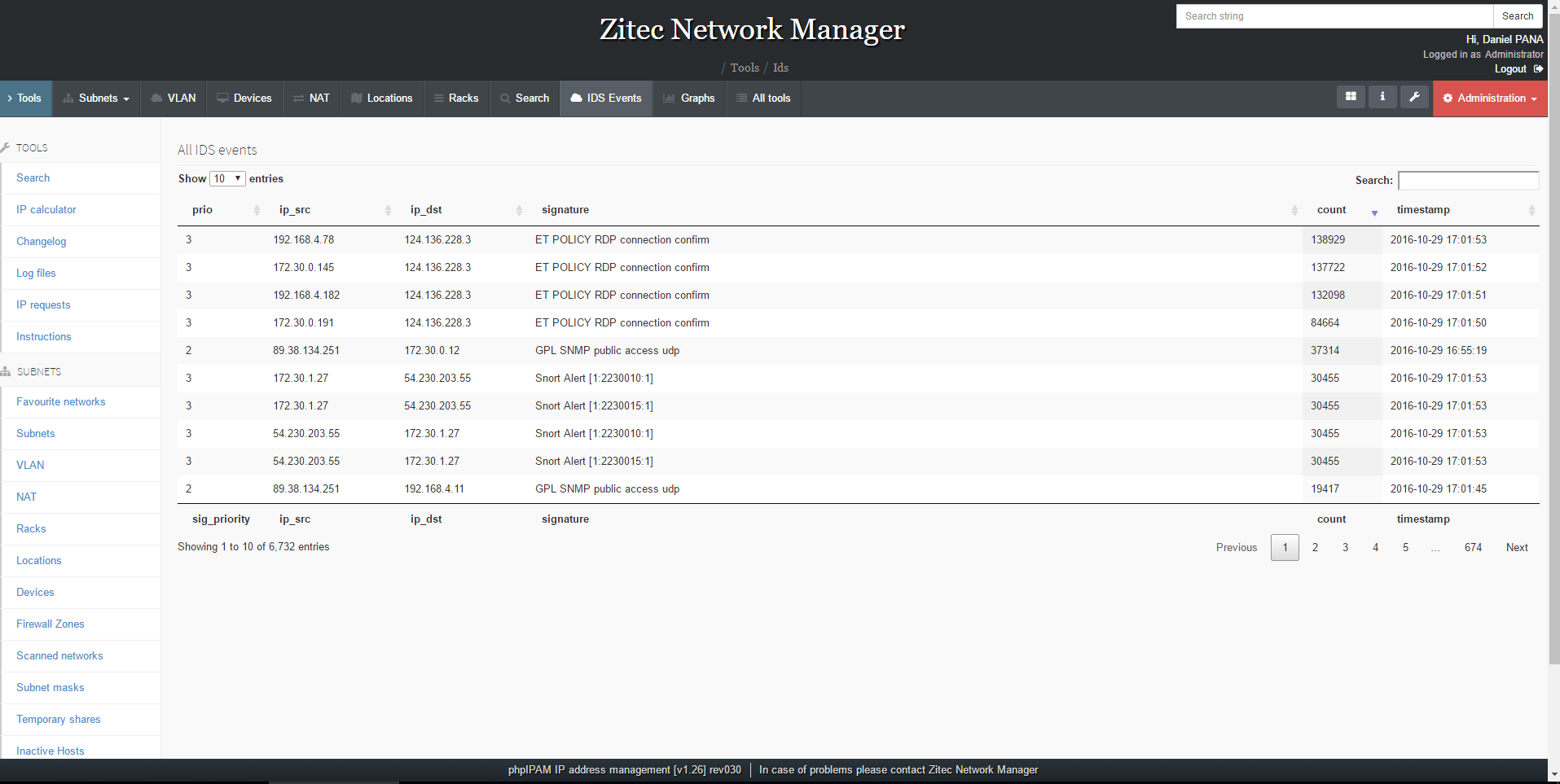The image size is (1560, 784).
Task: Click the chart icon on Graphs
Action: [669, 99]
